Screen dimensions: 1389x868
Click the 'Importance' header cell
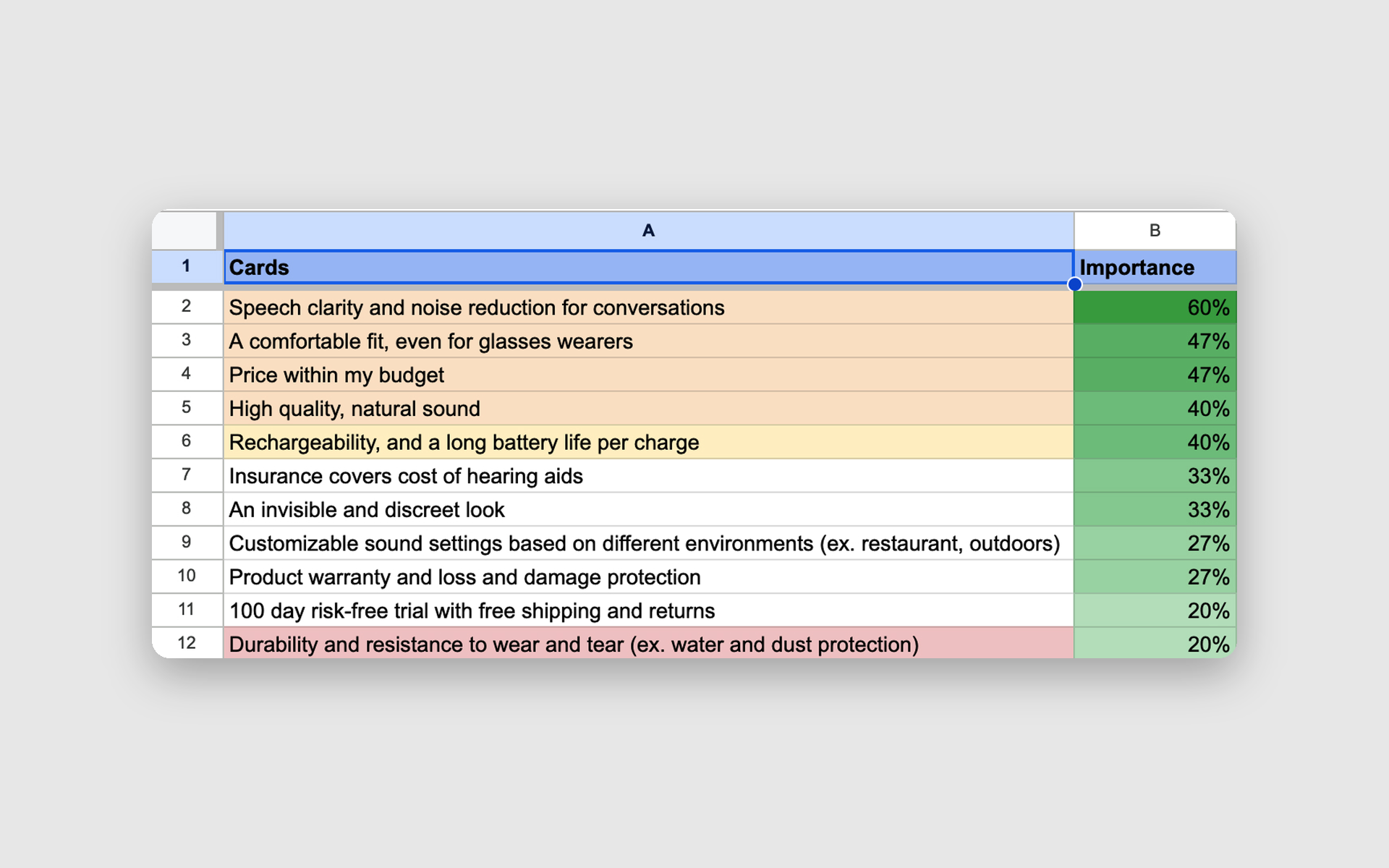click(1155, 267)
